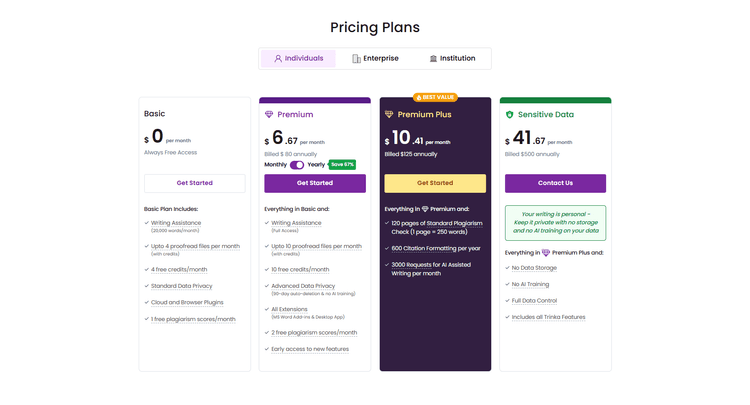The image size is (750, 405).
Task: Open the Individuals pricing tab
Action: click(x=298, y=59)
